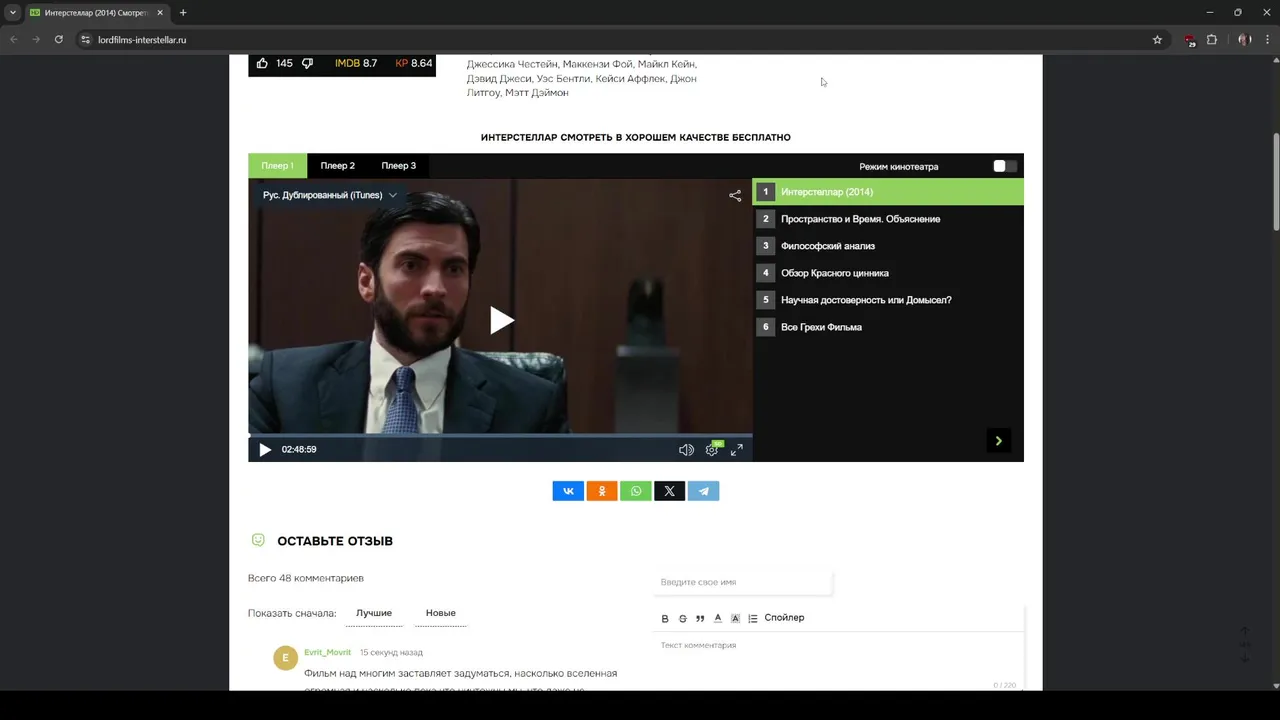
Task: Open the red extension with badge 29
Action: [x=1189, y=40]
